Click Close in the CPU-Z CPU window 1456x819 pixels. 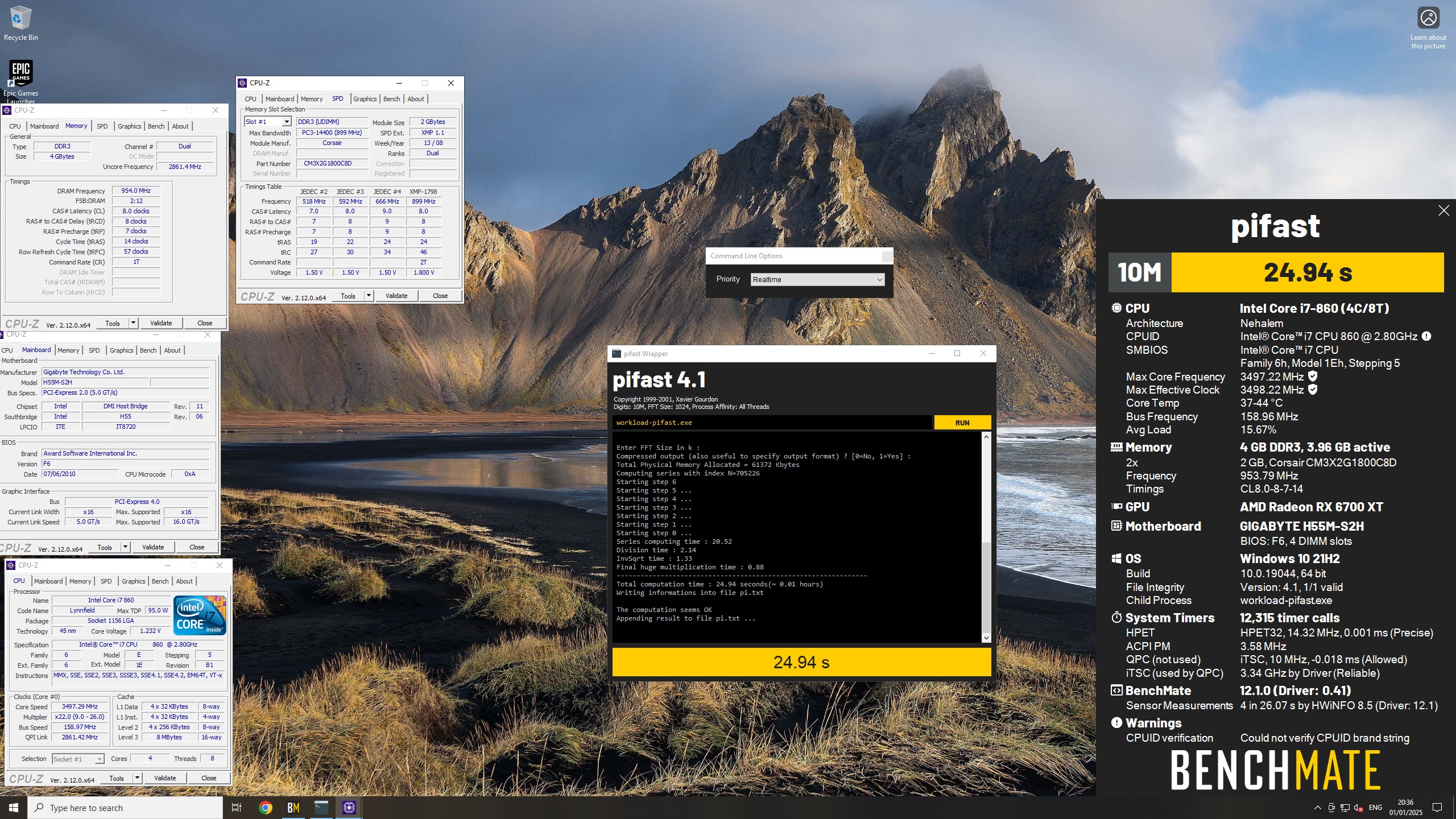coord(209,778)
